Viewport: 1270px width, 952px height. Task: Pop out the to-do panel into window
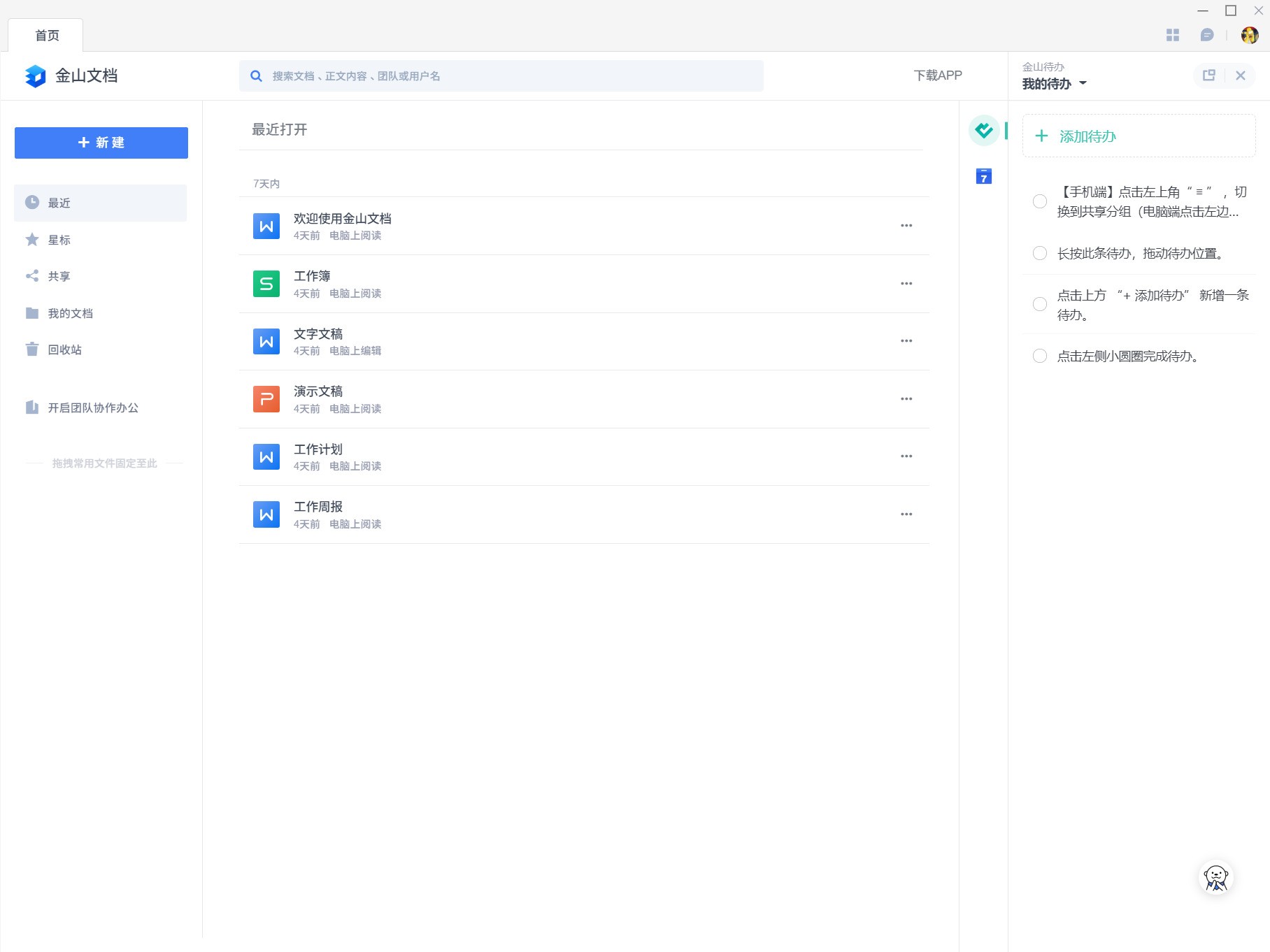(1209, 75)
